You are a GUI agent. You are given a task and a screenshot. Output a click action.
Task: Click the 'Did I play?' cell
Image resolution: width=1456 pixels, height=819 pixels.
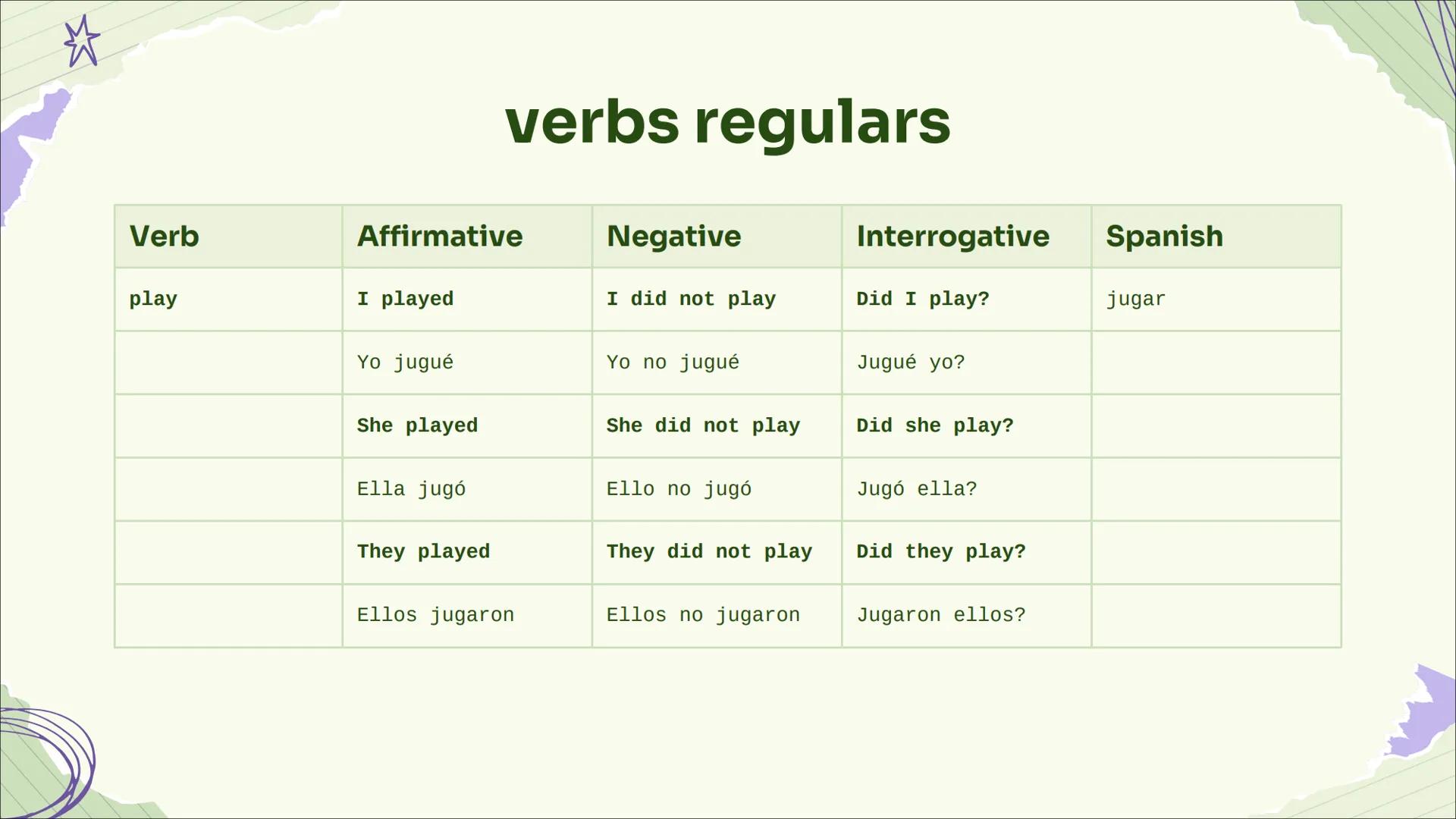click(923, 299)
